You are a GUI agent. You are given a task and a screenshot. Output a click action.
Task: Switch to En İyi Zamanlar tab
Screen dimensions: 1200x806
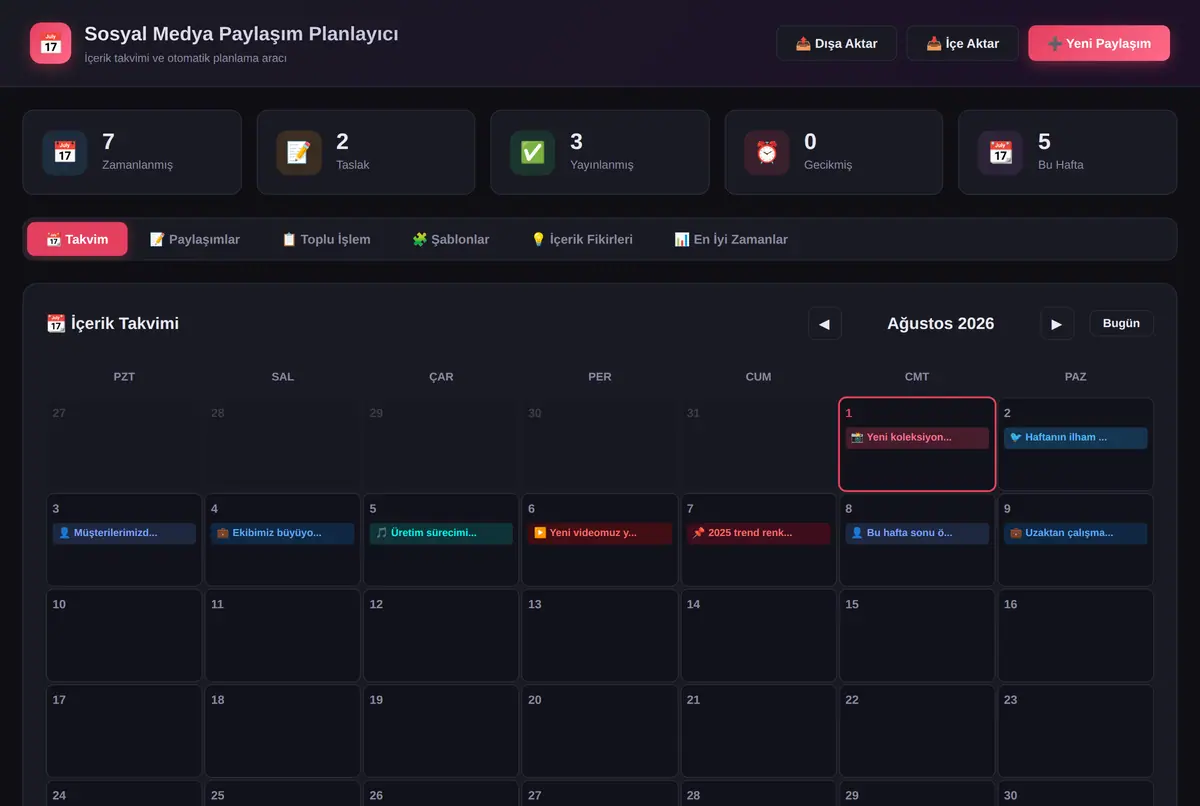tap(731, 239)
